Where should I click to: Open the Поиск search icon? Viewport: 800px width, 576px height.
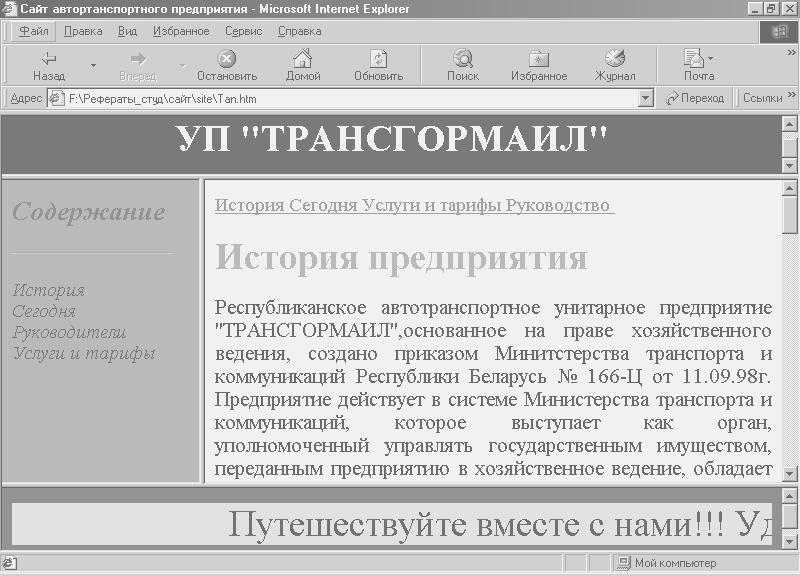[x=463, y=58]
